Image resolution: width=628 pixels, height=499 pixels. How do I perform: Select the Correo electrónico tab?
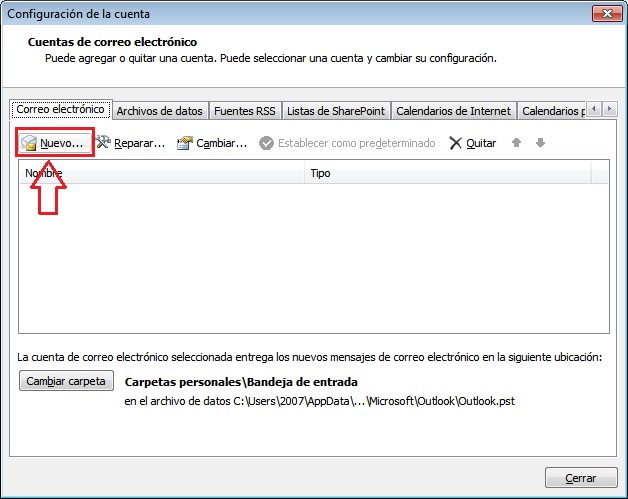tap(61, 109)
